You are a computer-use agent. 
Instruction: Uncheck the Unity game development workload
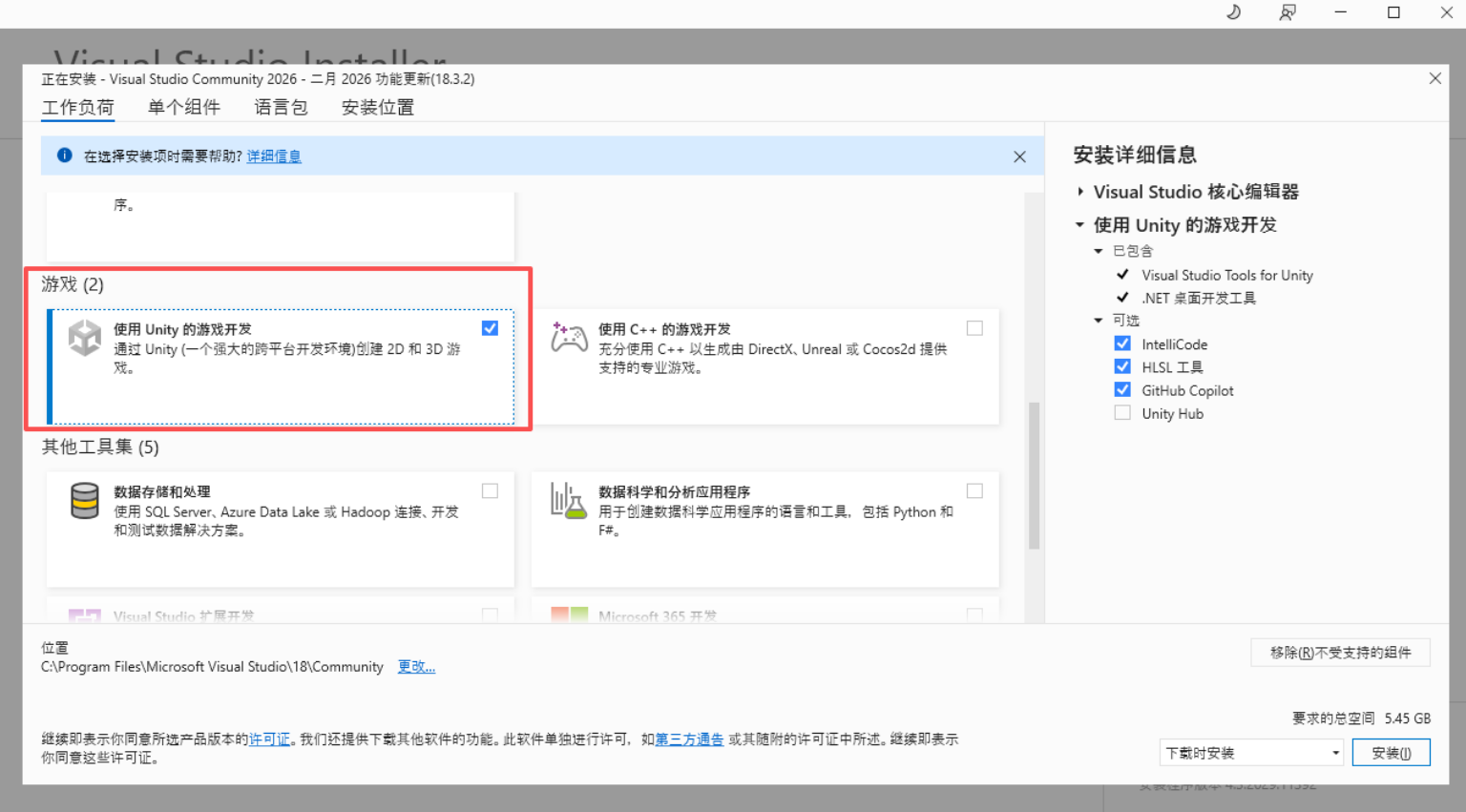490,328
